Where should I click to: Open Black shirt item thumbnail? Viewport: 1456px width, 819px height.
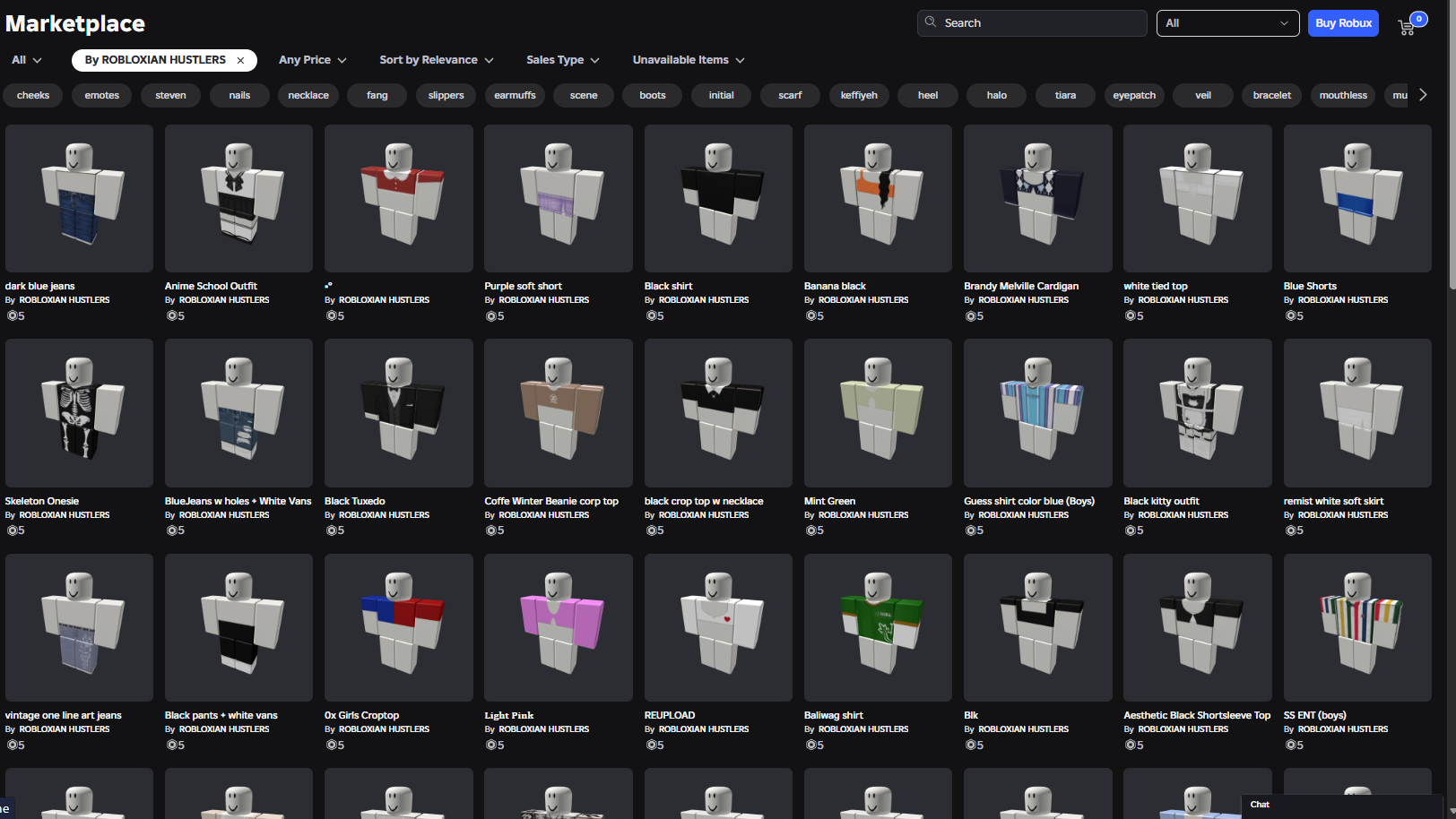(718, 198)
